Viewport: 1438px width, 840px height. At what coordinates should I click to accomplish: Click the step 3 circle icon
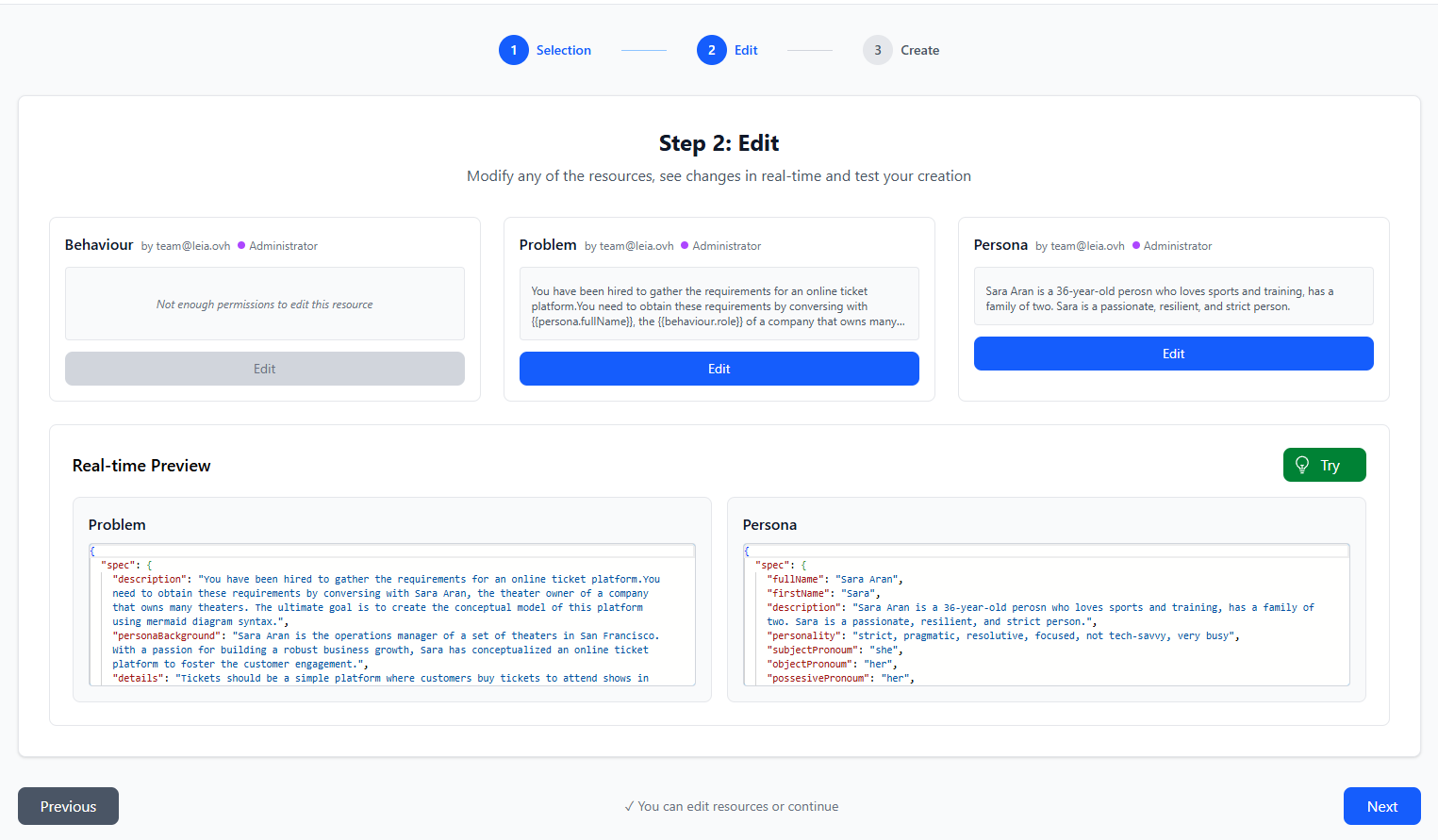[877, 50]
